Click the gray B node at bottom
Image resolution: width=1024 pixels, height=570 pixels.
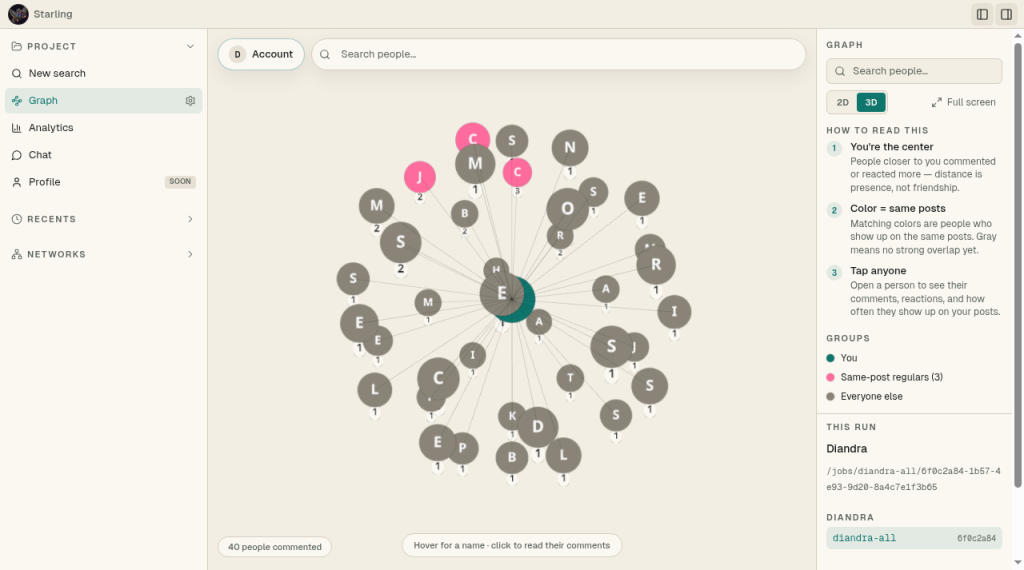coord(511,458)
